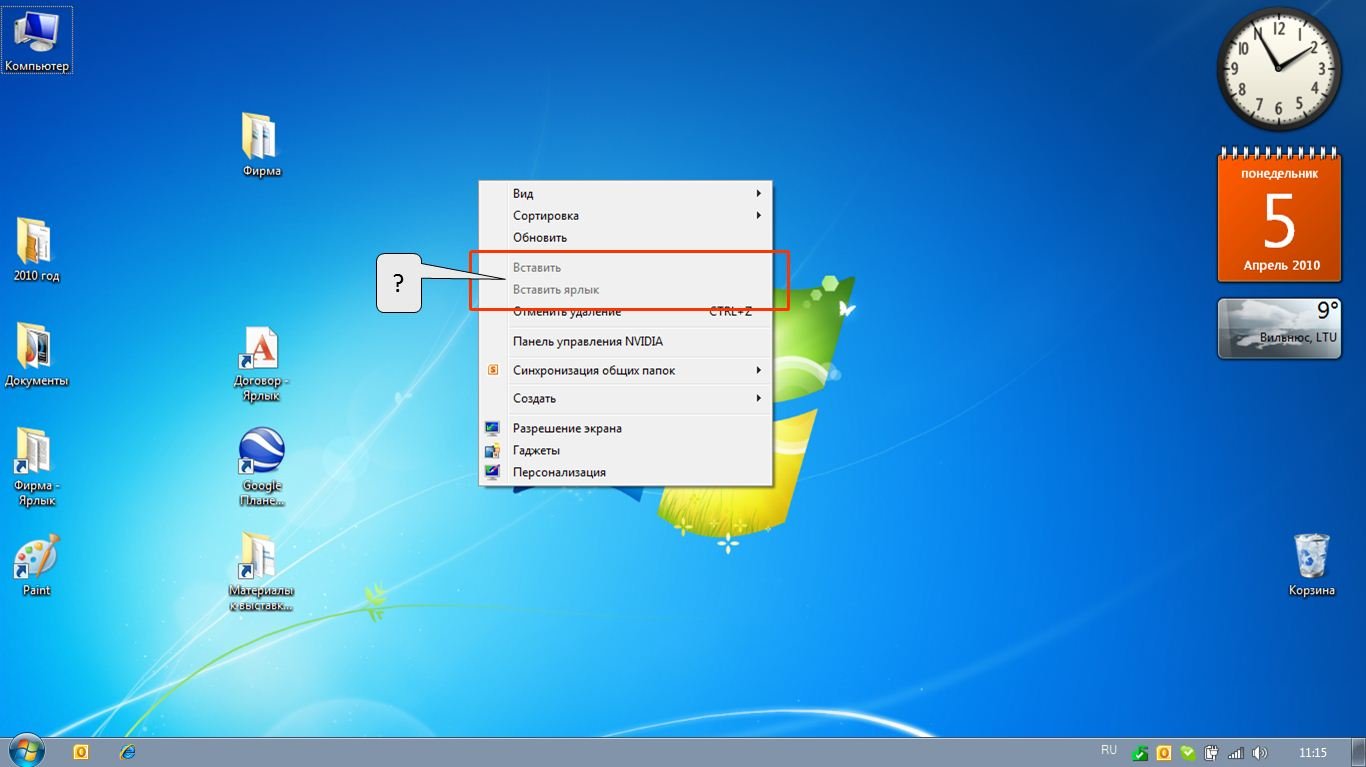Open the volume speaker icon in the tray

coord(1259,753)
